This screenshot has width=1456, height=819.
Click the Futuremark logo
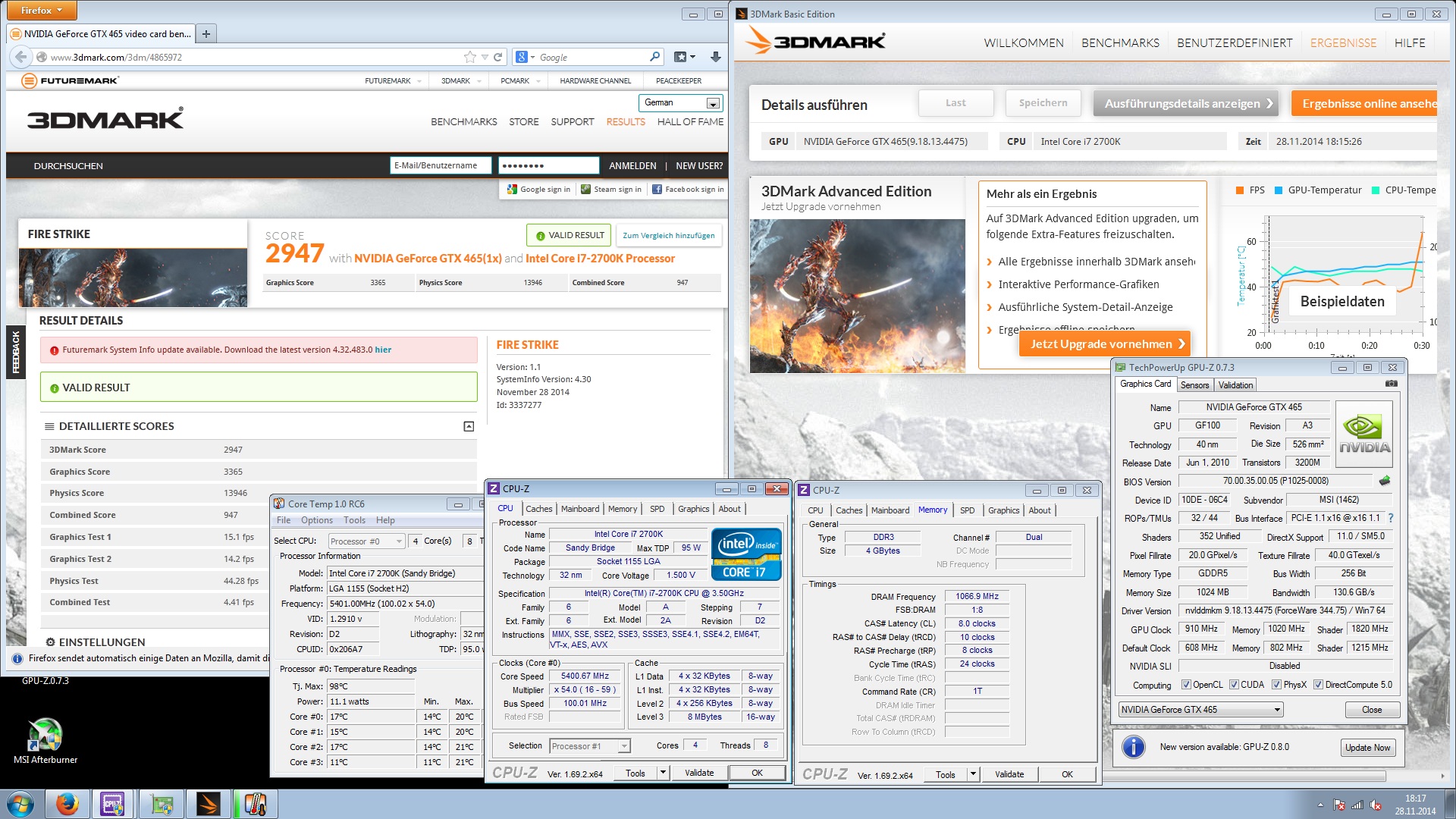click(70, 80)
